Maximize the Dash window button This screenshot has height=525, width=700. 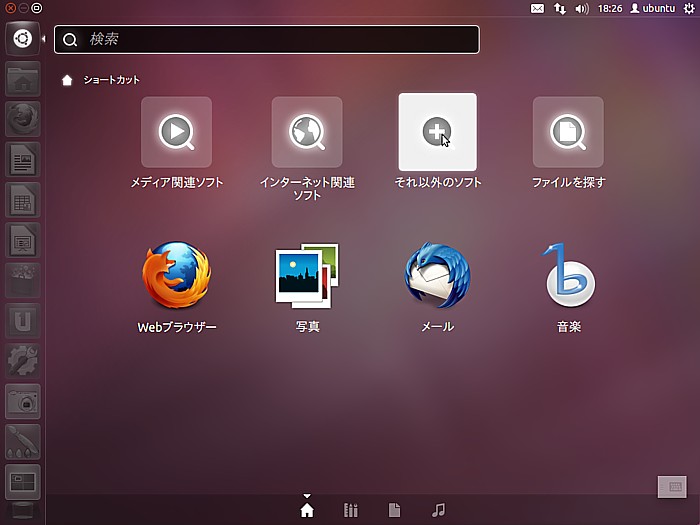tap(37, 8)
